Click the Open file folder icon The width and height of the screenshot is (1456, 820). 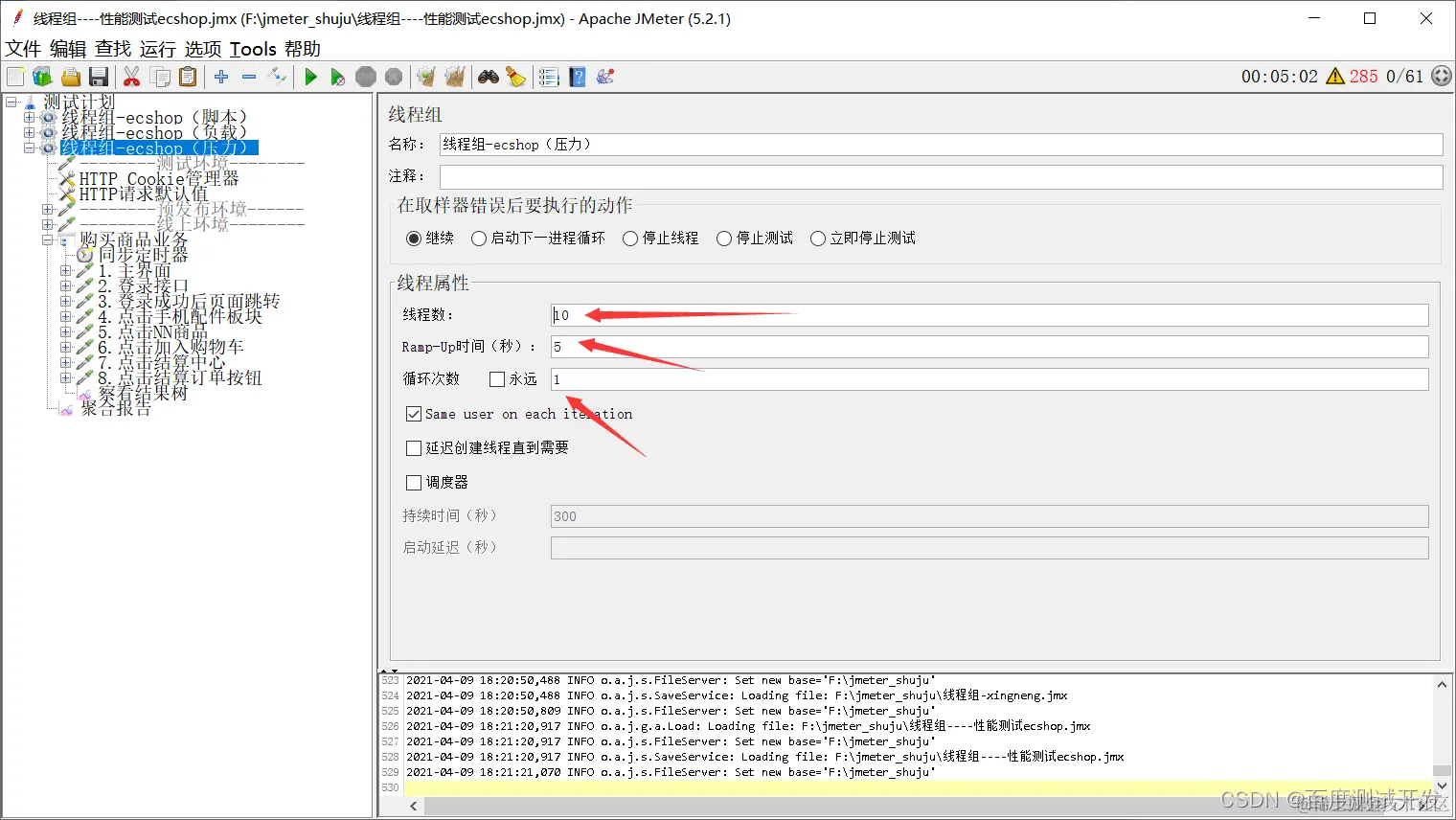click(71, 77)
